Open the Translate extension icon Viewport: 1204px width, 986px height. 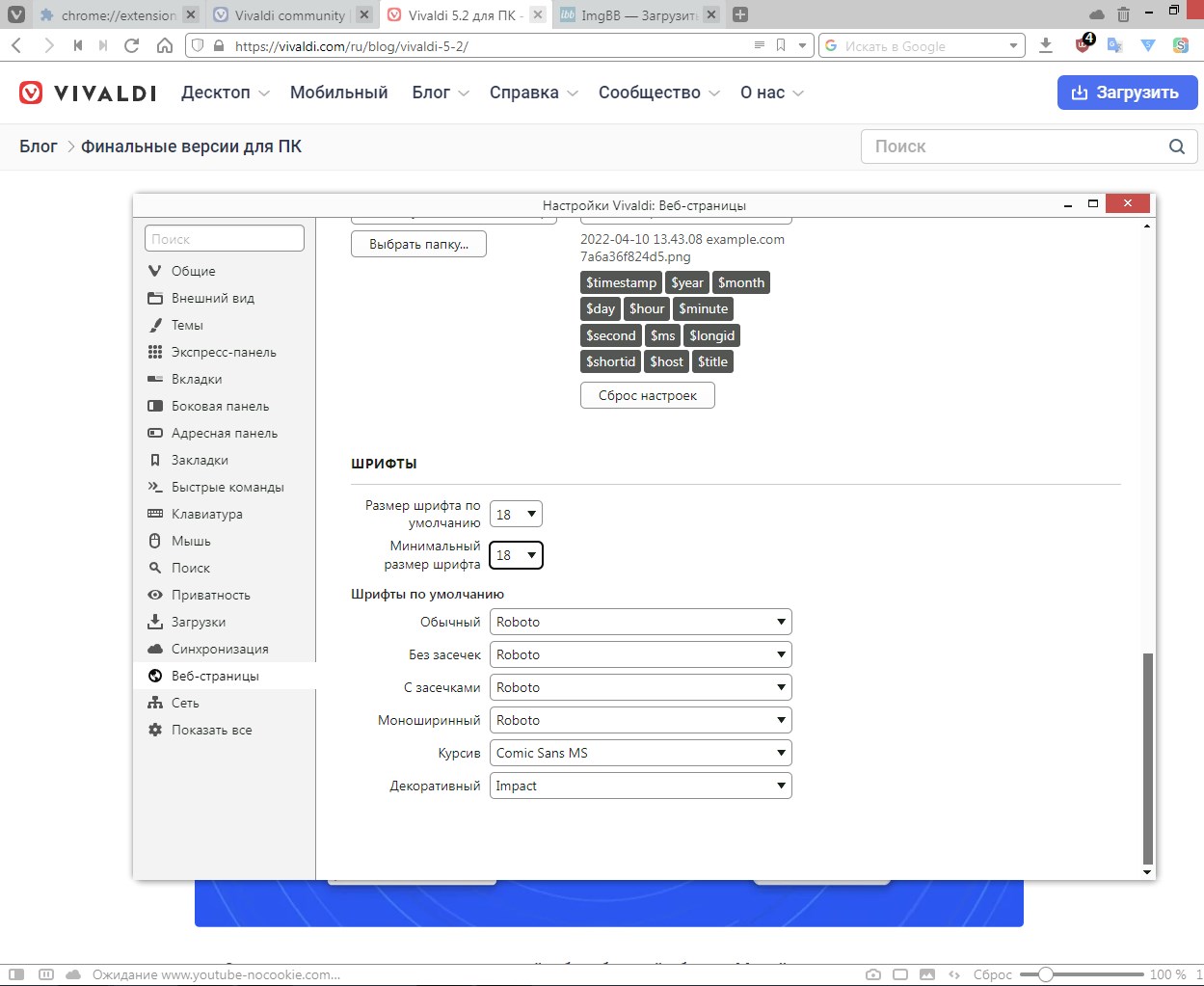point(1115,45)
